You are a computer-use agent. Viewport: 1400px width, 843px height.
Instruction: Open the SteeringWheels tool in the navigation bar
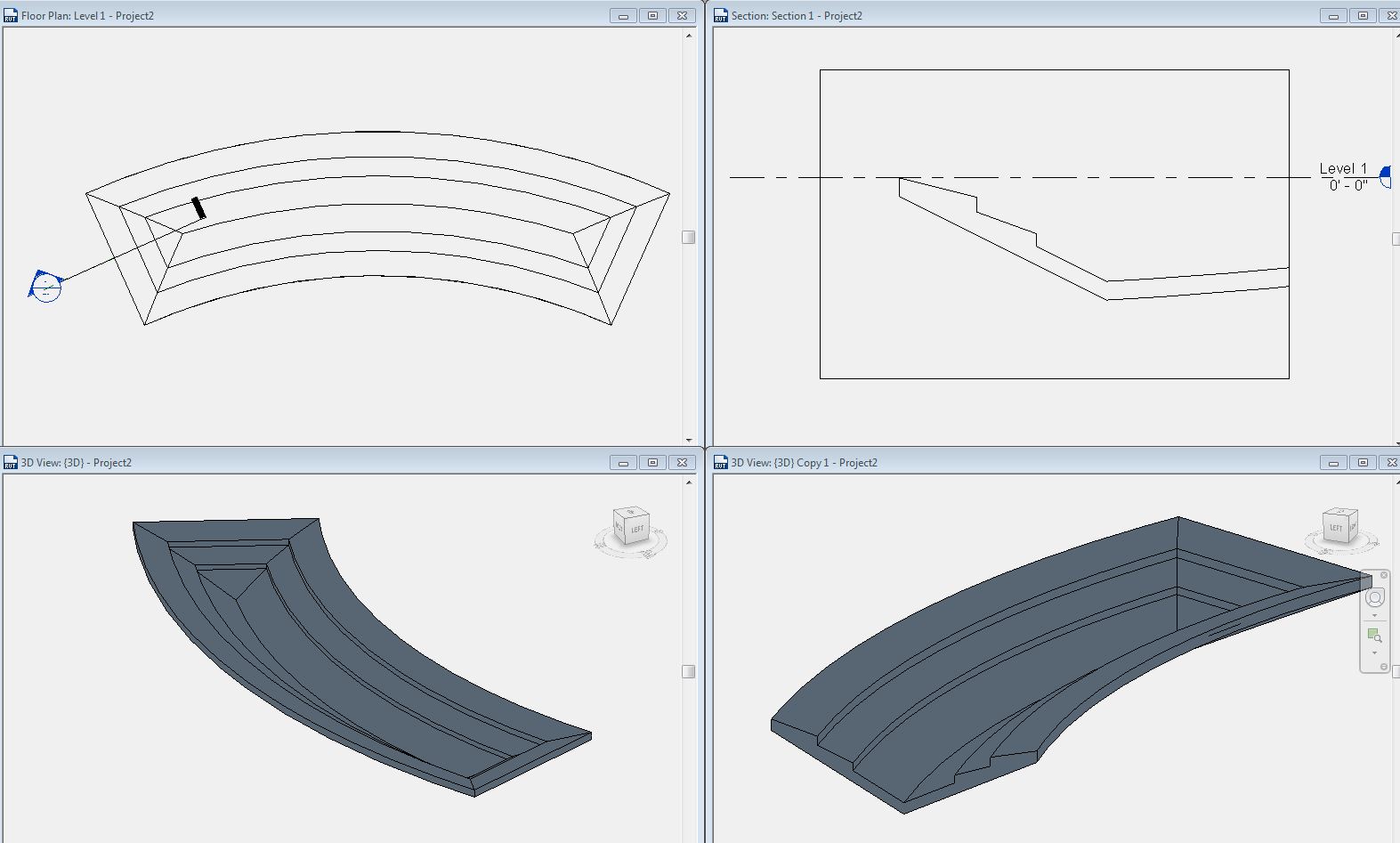point(1375,598)
